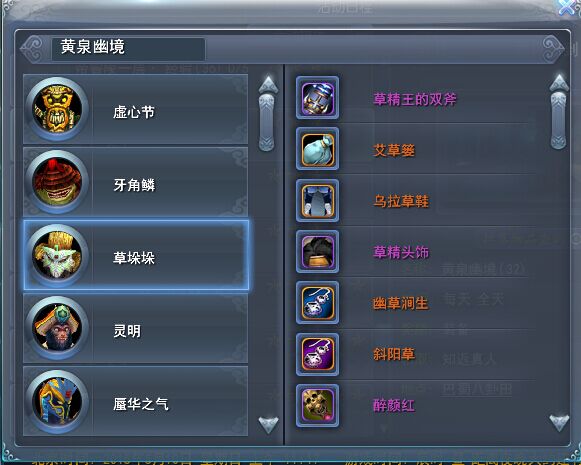Close the 黄泉幽境 window
This screenshot has height=465, width=581.
coord(567,7)
